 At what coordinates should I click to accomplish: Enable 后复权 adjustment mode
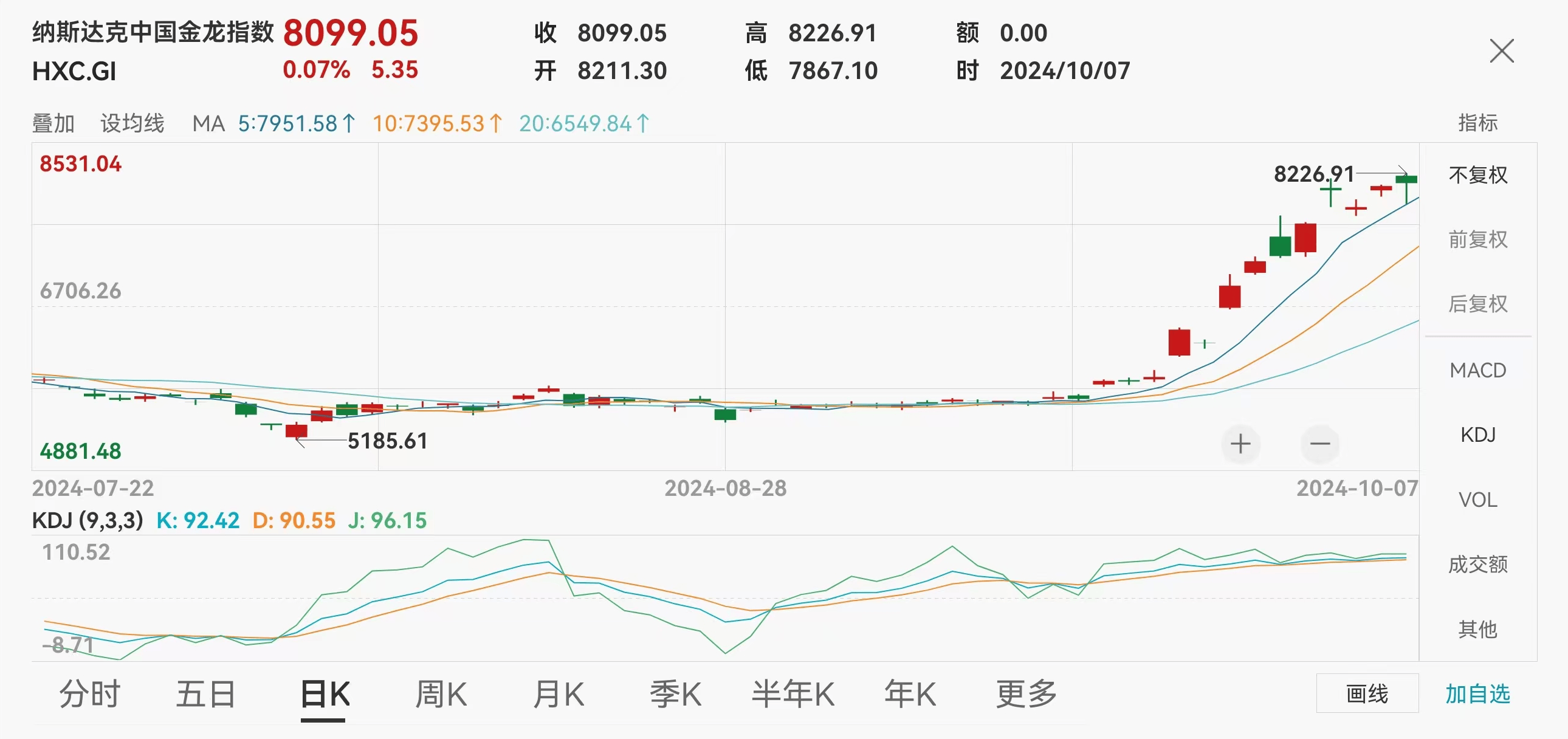coord(1478,305)
